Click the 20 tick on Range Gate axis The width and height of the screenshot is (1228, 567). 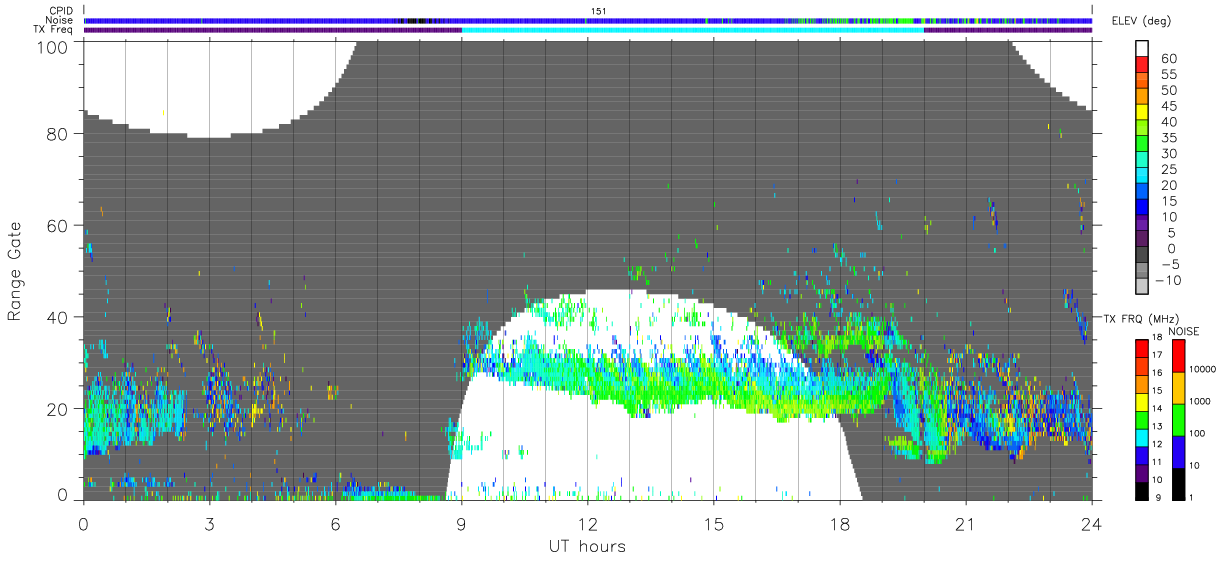point(58,409)
